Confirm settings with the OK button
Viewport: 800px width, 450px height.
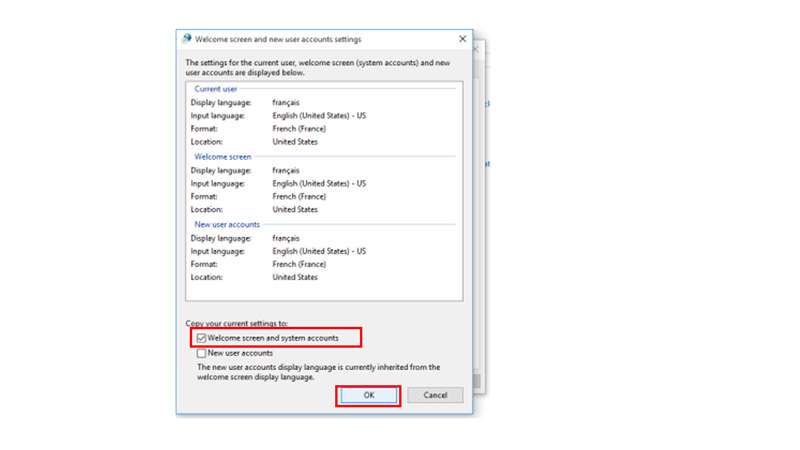pyautogui.click(x=369, y=395)
